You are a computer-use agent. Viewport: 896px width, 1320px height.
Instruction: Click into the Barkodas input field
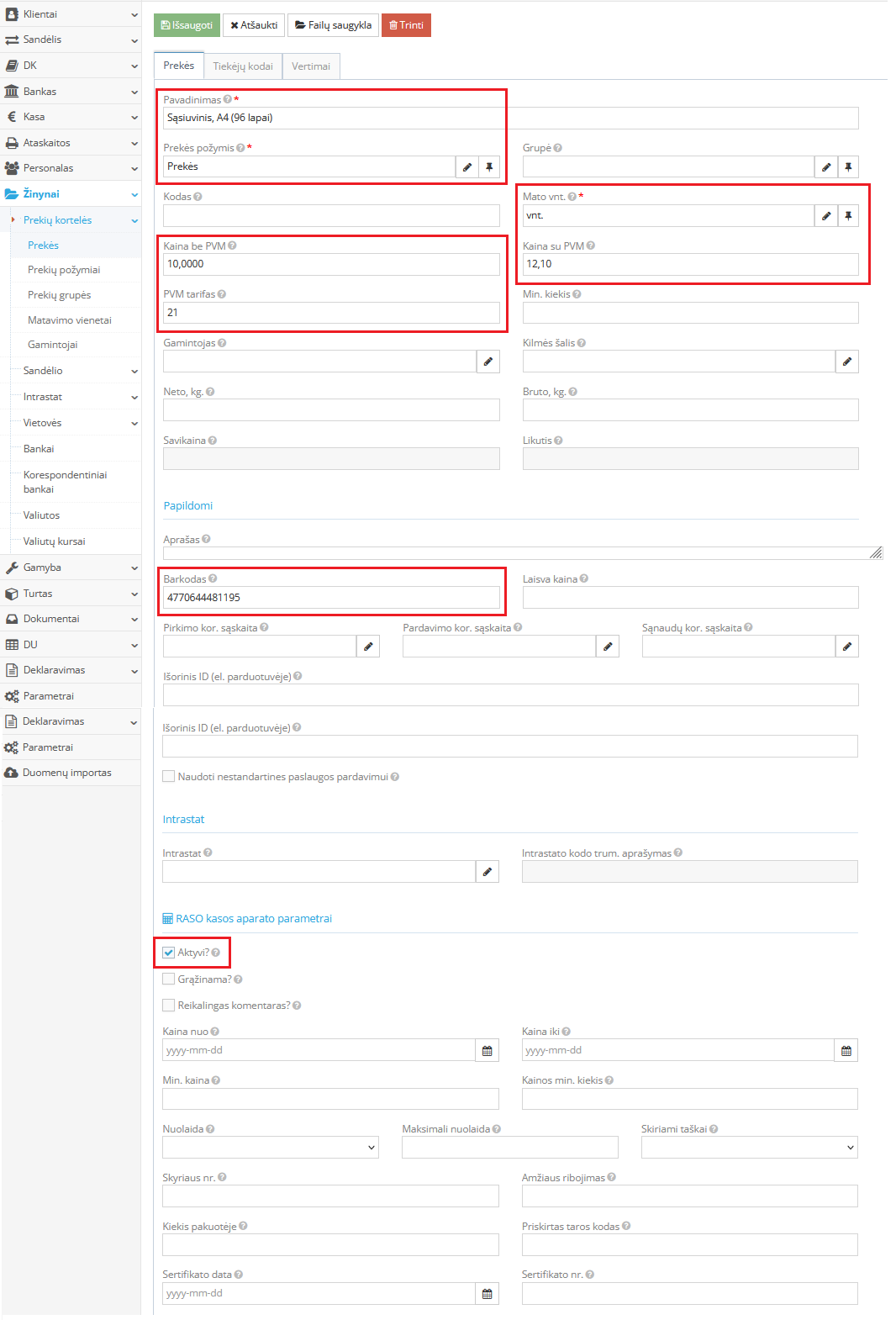tap(332, 598)
